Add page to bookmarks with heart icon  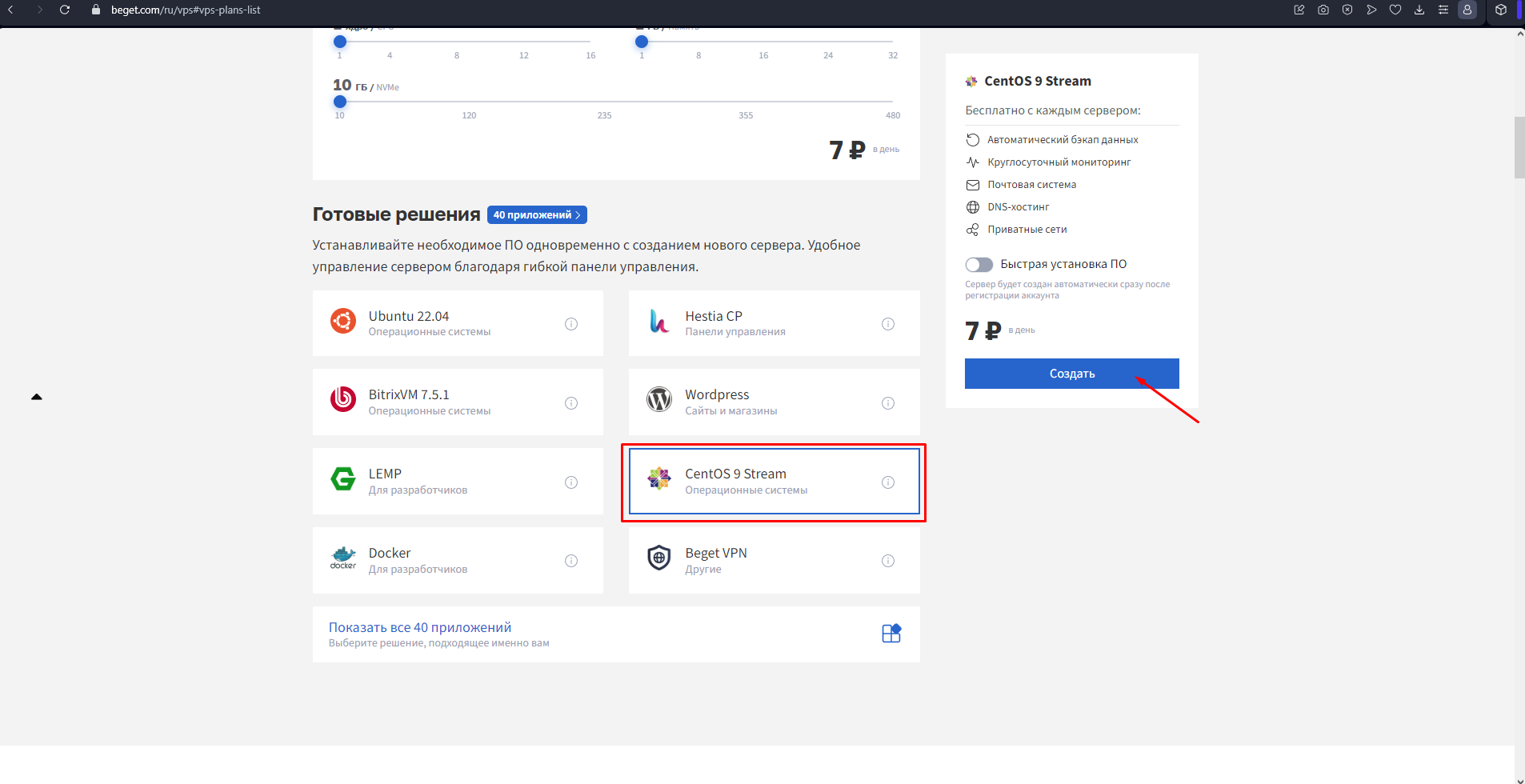click(1395, 10)
